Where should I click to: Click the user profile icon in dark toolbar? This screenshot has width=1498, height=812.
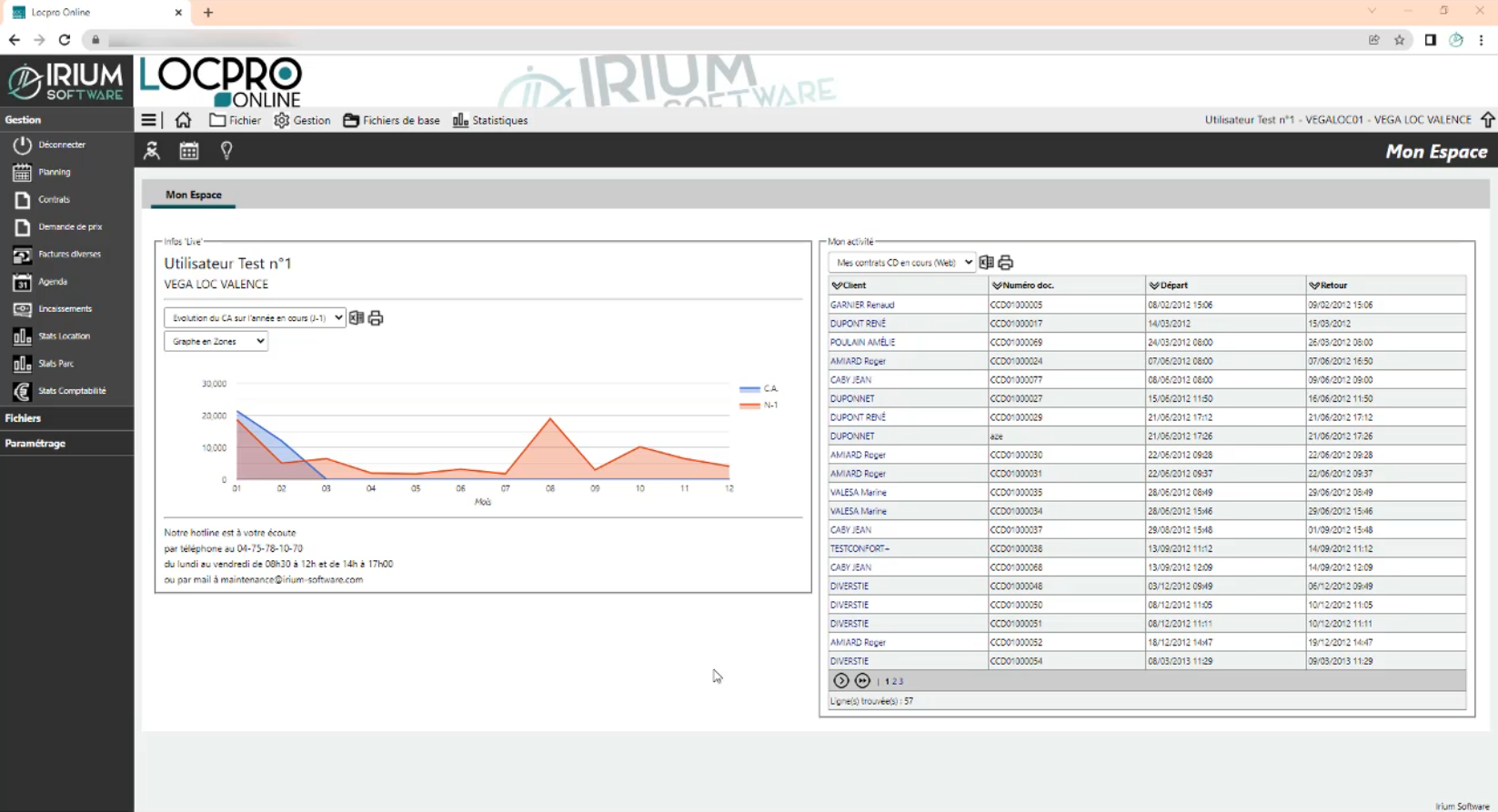click(x=152, y=151)
